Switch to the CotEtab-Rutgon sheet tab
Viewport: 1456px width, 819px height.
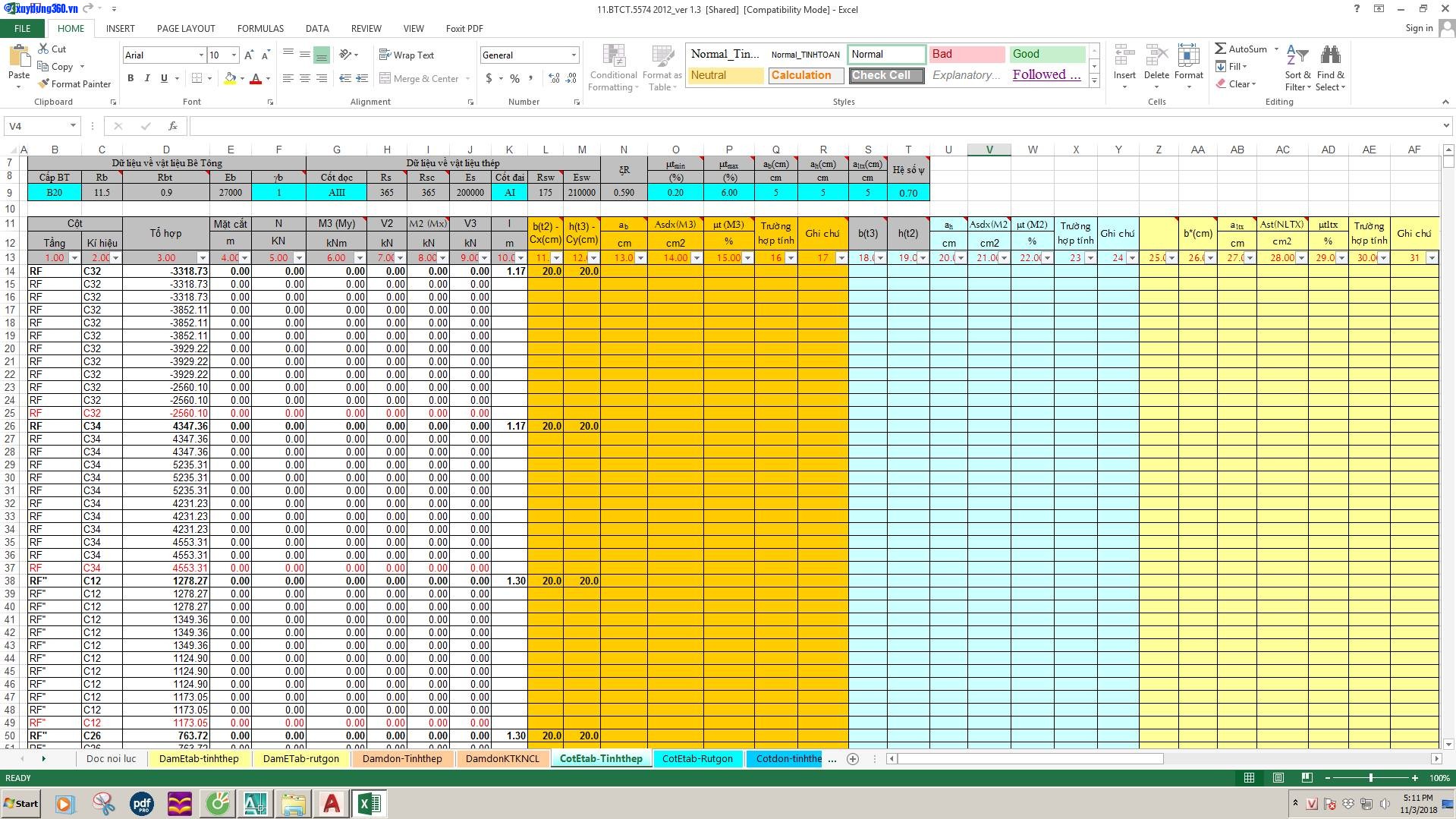coord(697,758)
